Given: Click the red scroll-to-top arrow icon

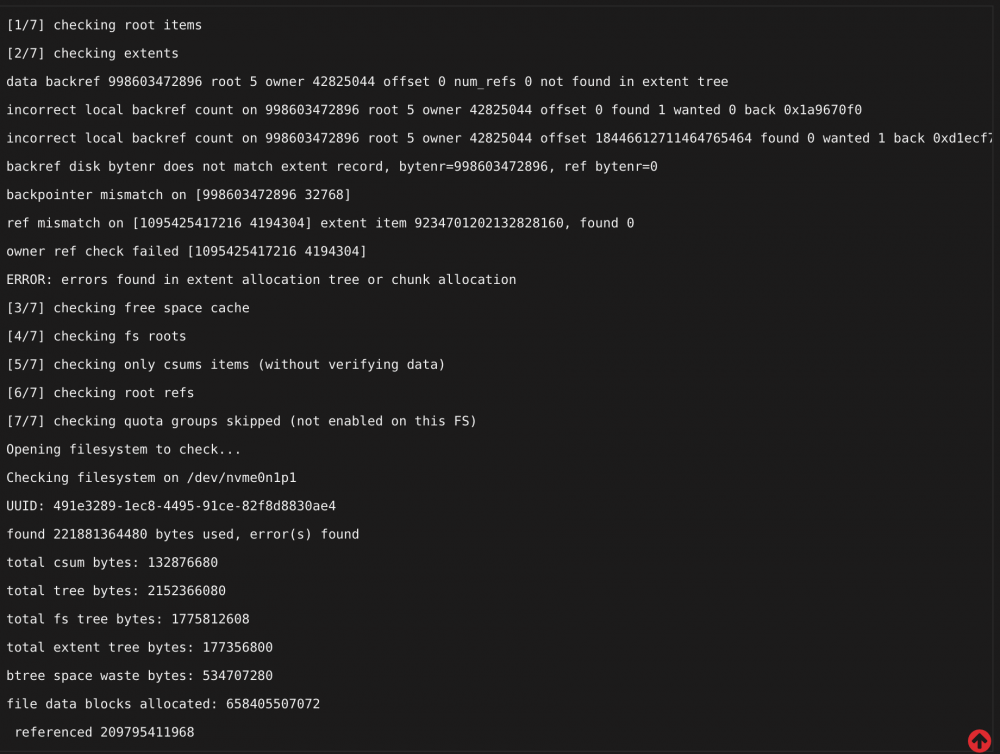Looking at the screenshot, I should point(979,741).
